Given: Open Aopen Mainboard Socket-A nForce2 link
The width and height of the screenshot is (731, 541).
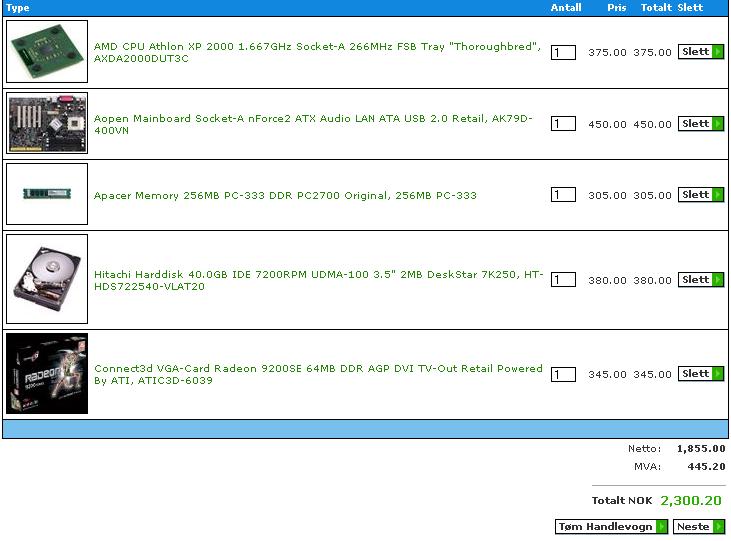Looking at the screenshot, I should 312,124.
